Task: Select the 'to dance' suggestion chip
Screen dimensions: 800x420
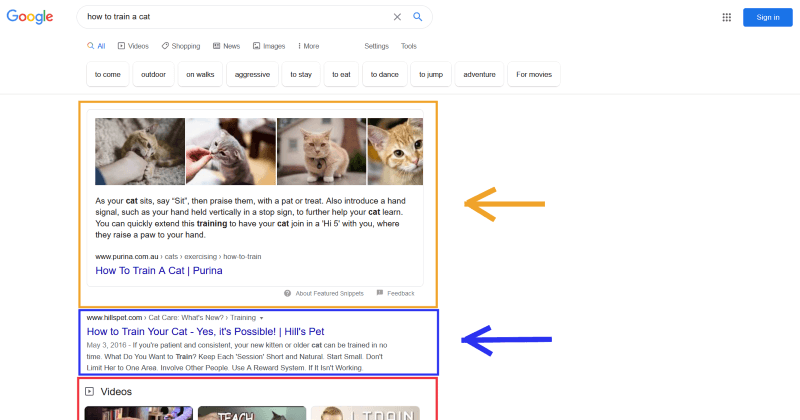Action: click(385, 75)
